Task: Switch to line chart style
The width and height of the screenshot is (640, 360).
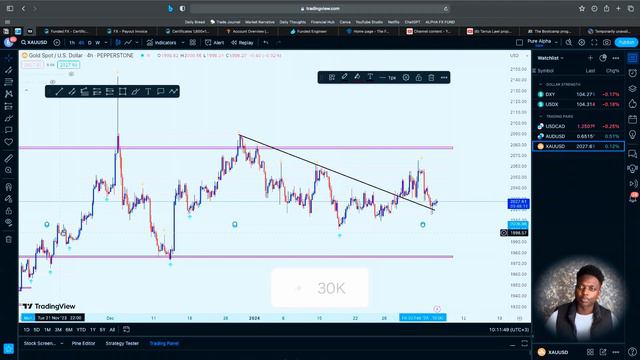Action: [128, 42]
